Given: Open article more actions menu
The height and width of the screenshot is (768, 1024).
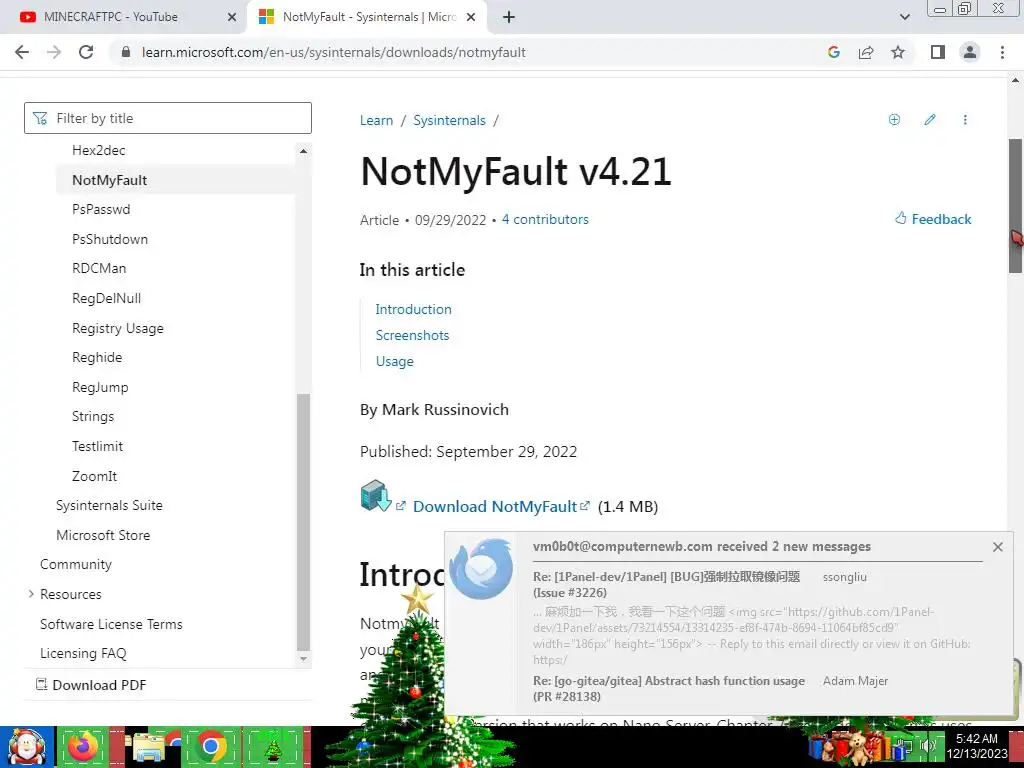Looking at the screenshot, I should coord(965,120).
